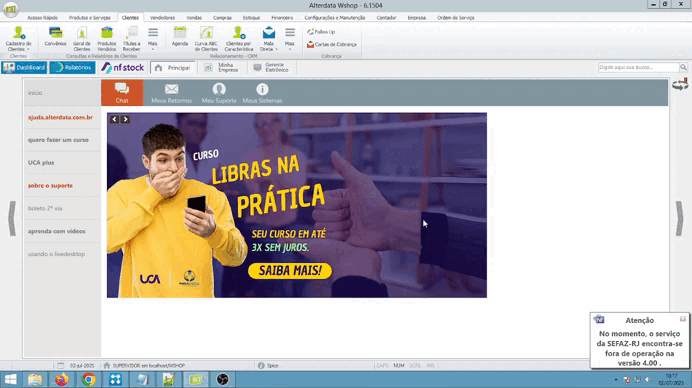The height and width of the screenshot is (388, 692).
Task: Click the SAIBA MAIS banner button
Action: (290, 271)
